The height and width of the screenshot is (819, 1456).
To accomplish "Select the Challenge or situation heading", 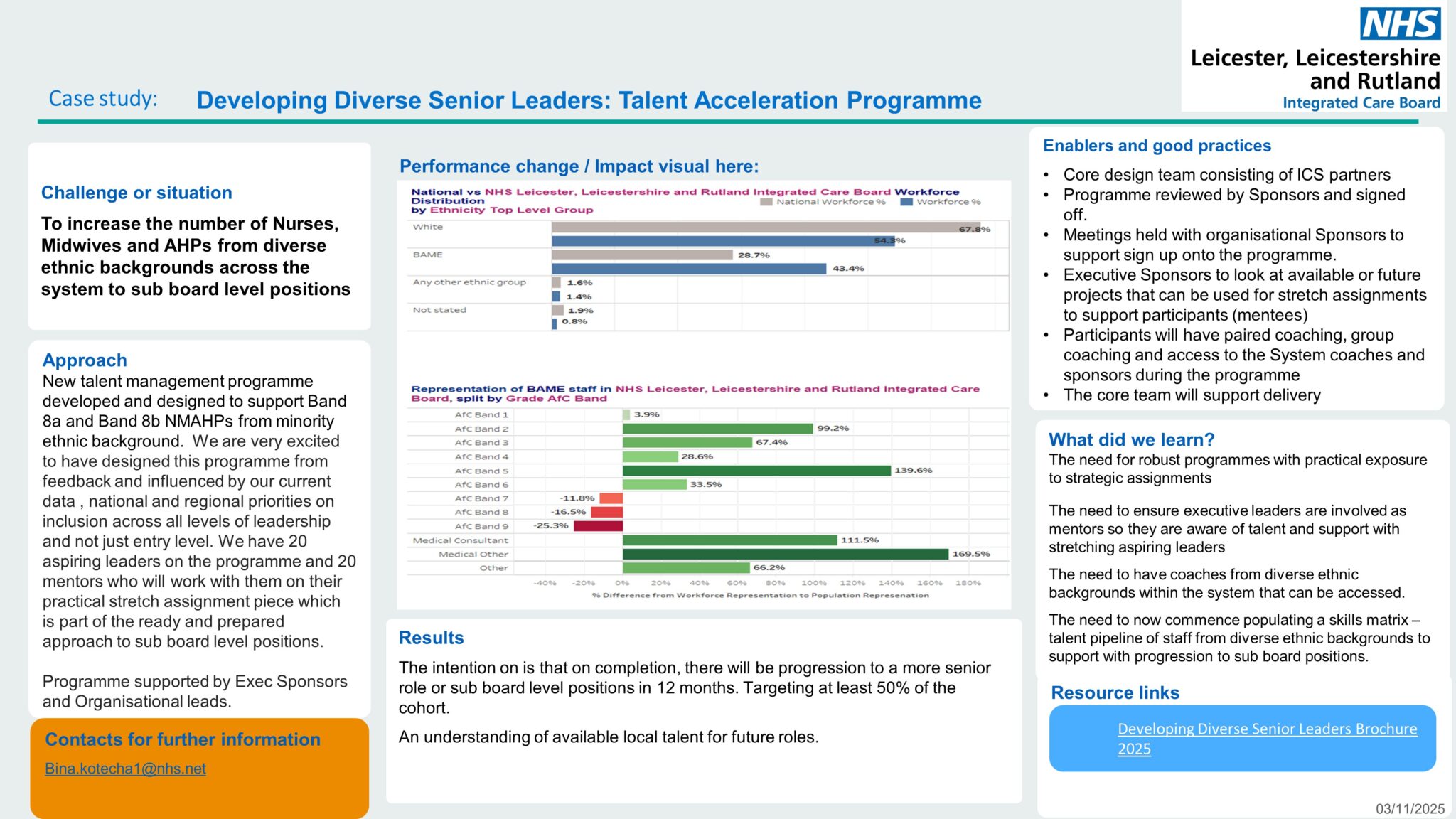I will point(136,193).
